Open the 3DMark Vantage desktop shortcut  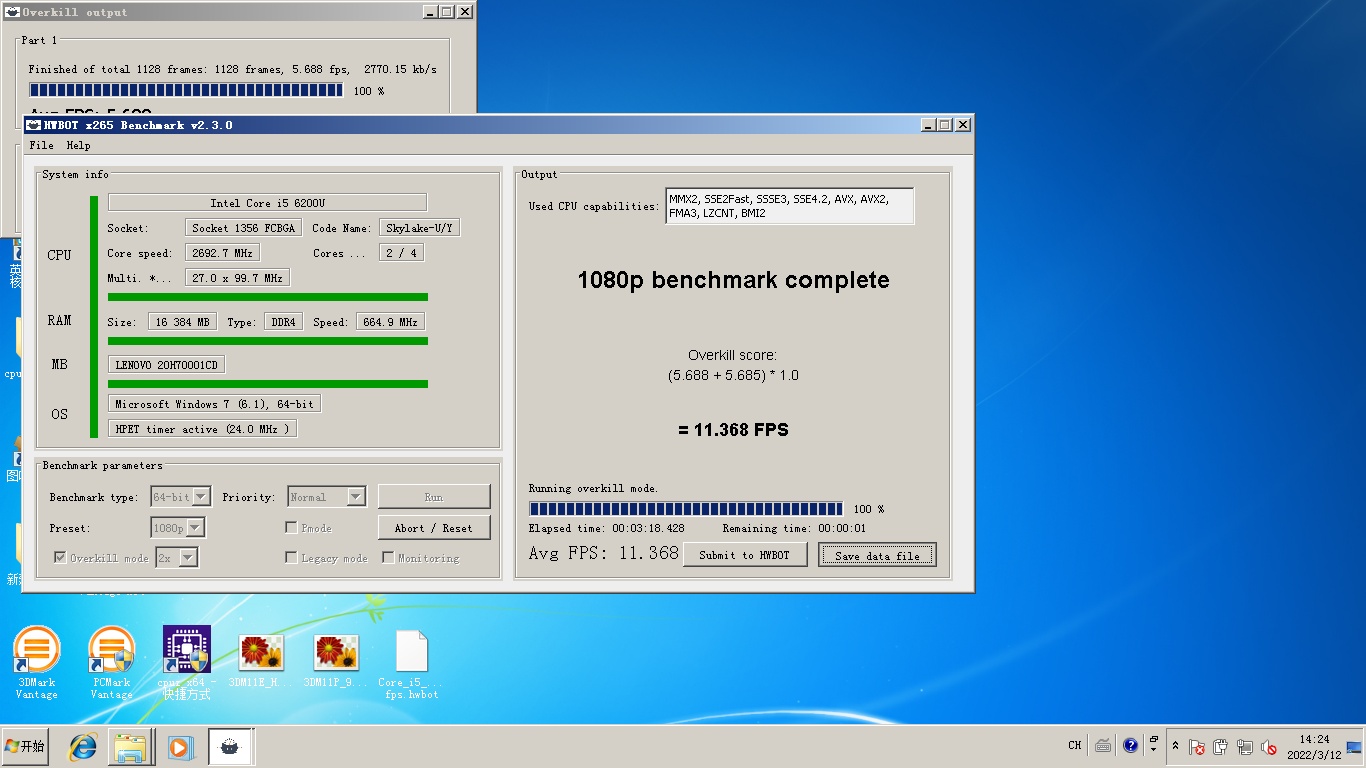[x=37, y=663]
